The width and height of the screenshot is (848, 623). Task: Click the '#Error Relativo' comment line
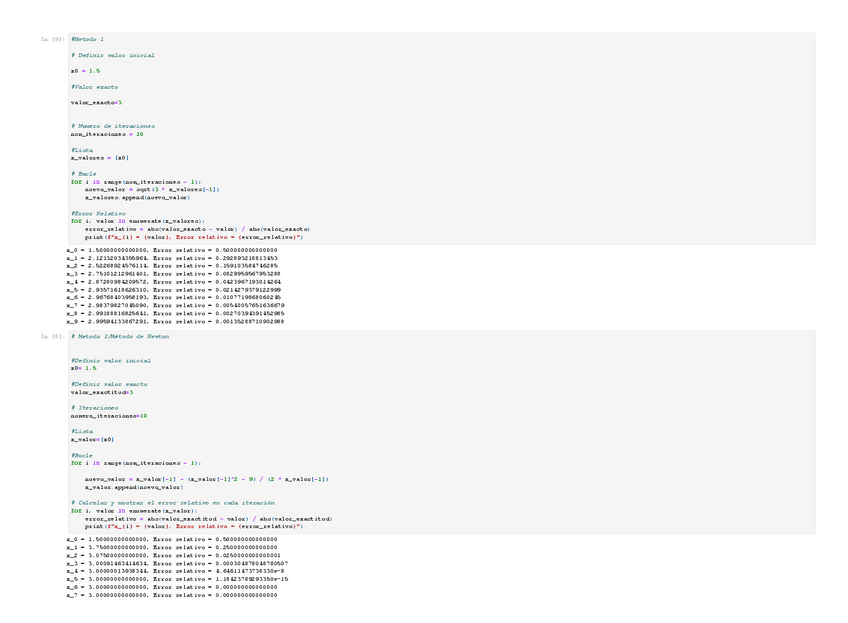[98, 214]
